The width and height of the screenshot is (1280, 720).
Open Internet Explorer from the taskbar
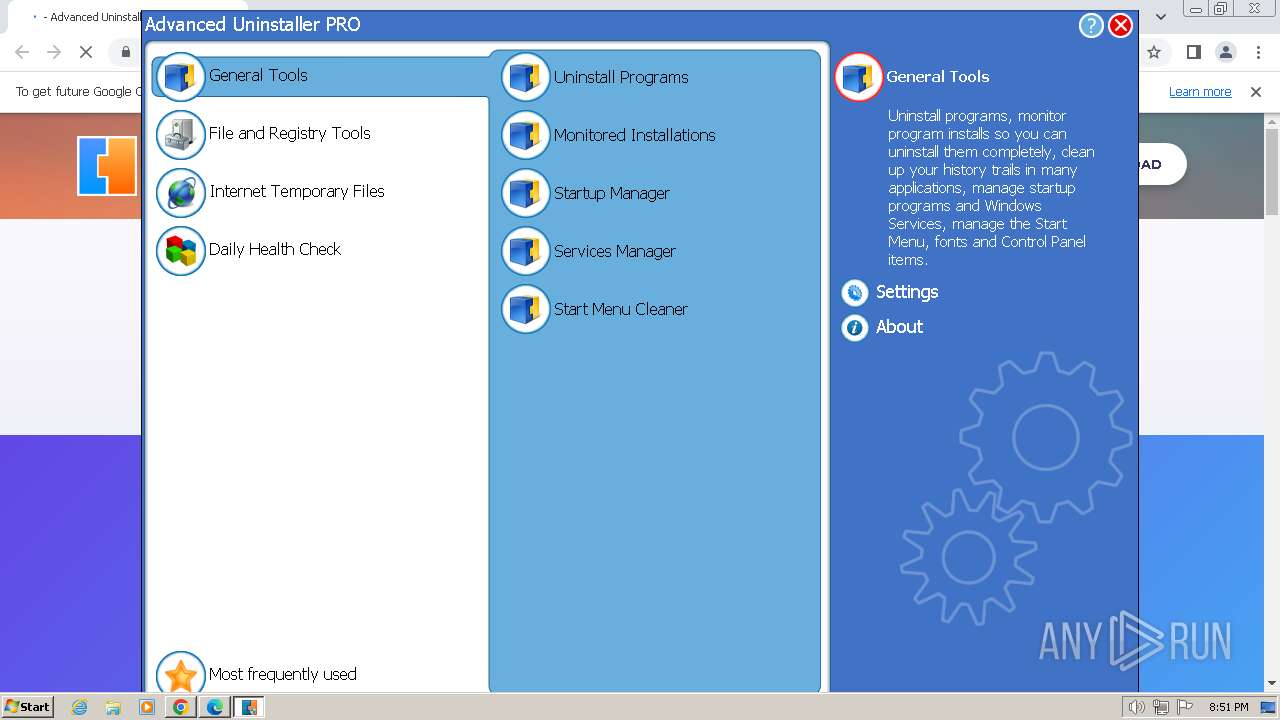point(80,707)
